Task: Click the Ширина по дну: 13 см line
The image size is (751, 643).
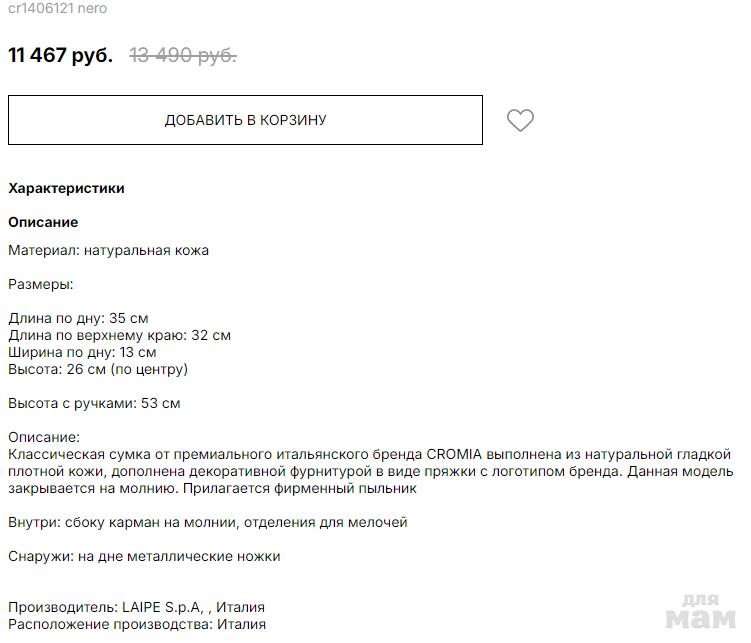Action: [82, 352]
